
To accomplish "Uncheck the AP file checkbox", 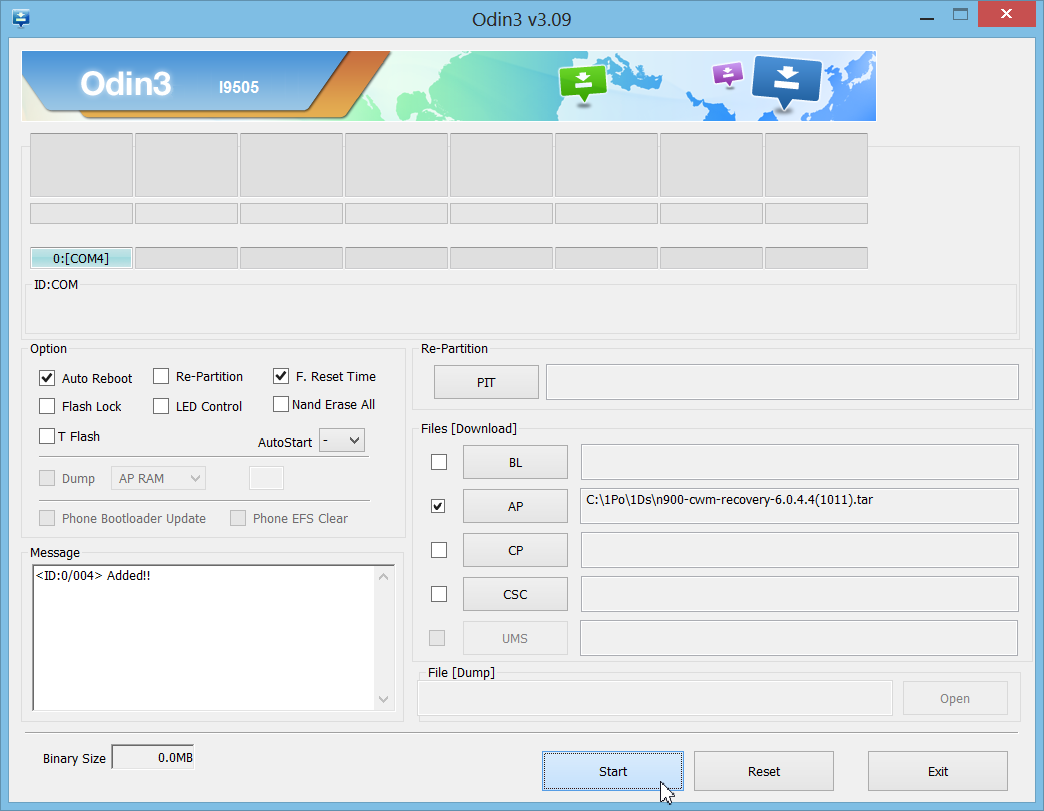I will pyautogui.click(x=438, y=506).
